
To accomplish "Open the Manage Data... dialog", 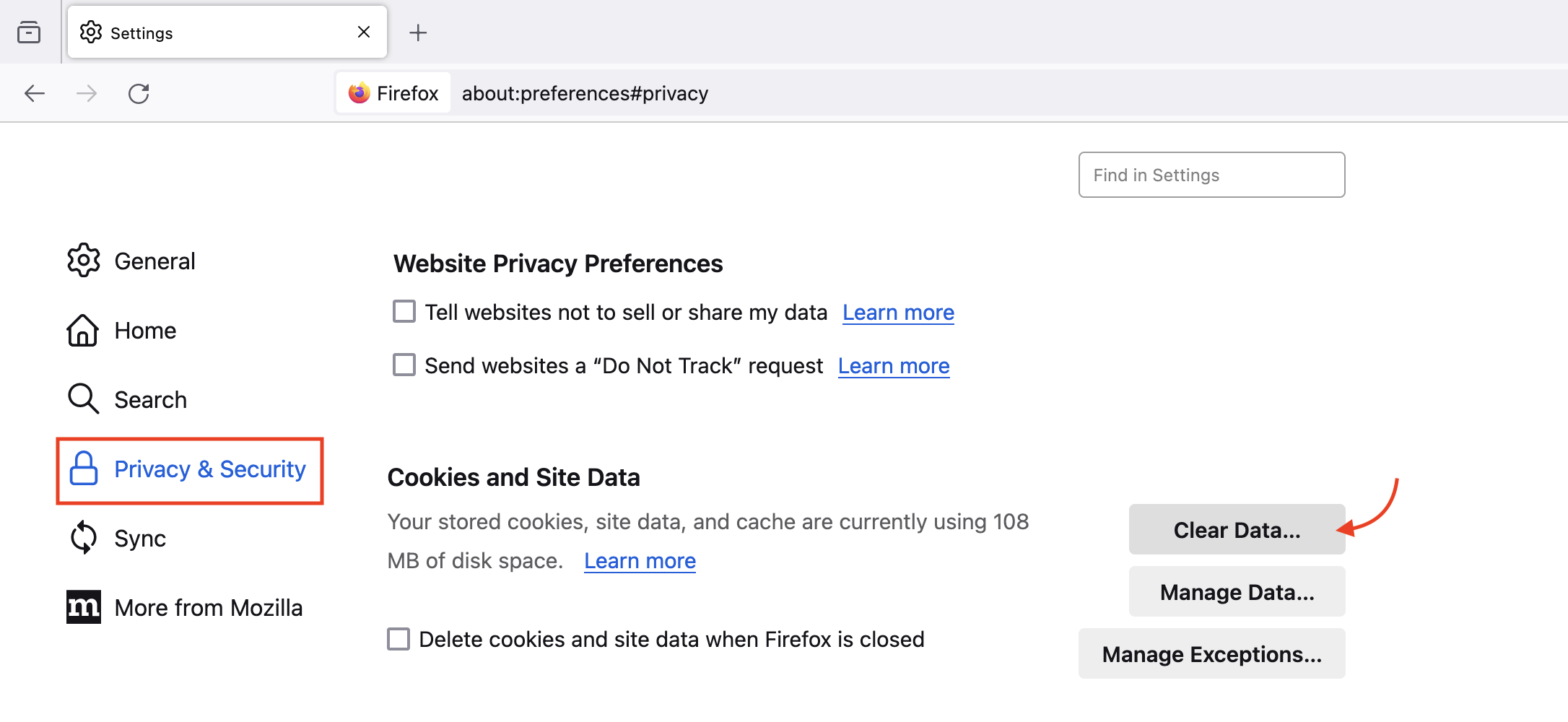I will tap(1237, 591).
